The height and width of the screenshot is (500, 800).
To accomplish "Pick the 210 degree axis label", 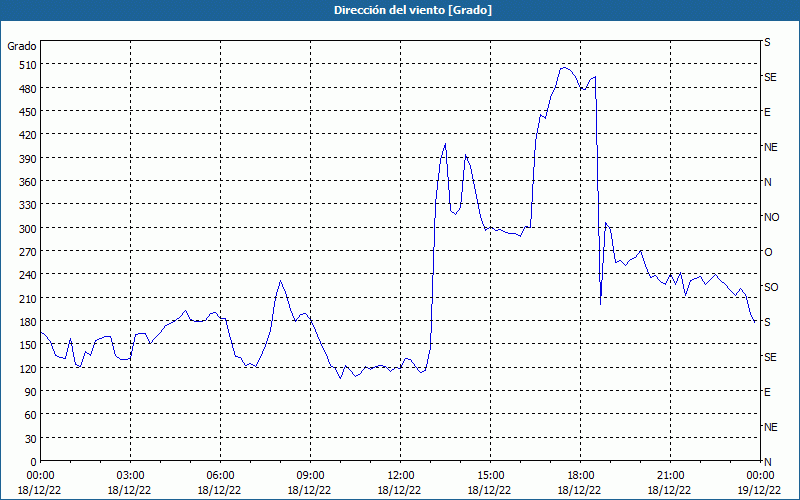I will pyautogui.click(x=28, y=298).
